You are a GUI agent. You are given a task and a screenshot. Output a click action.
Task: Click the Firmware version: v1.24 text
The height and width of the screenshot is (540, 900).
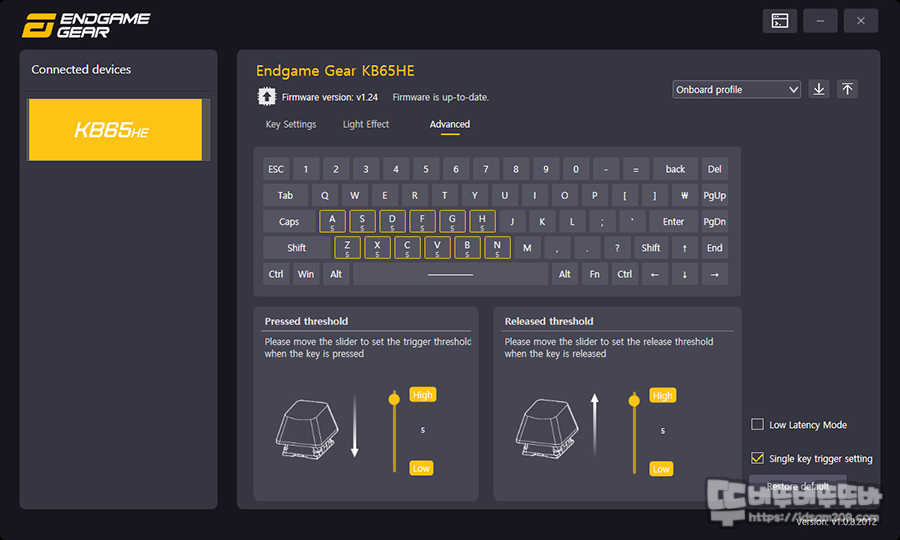coord(329,97)
